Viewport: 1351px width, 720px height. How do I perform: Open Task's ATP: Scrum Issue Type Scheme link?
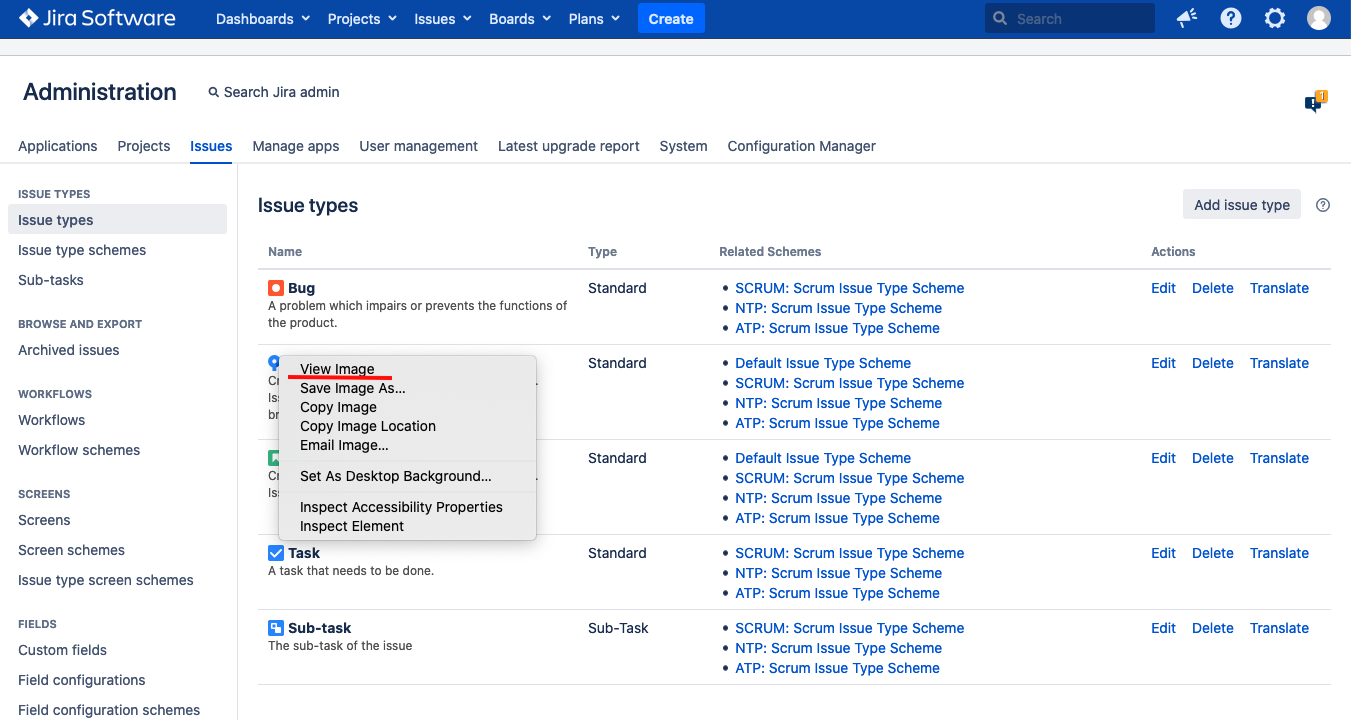tap(838, 593)
